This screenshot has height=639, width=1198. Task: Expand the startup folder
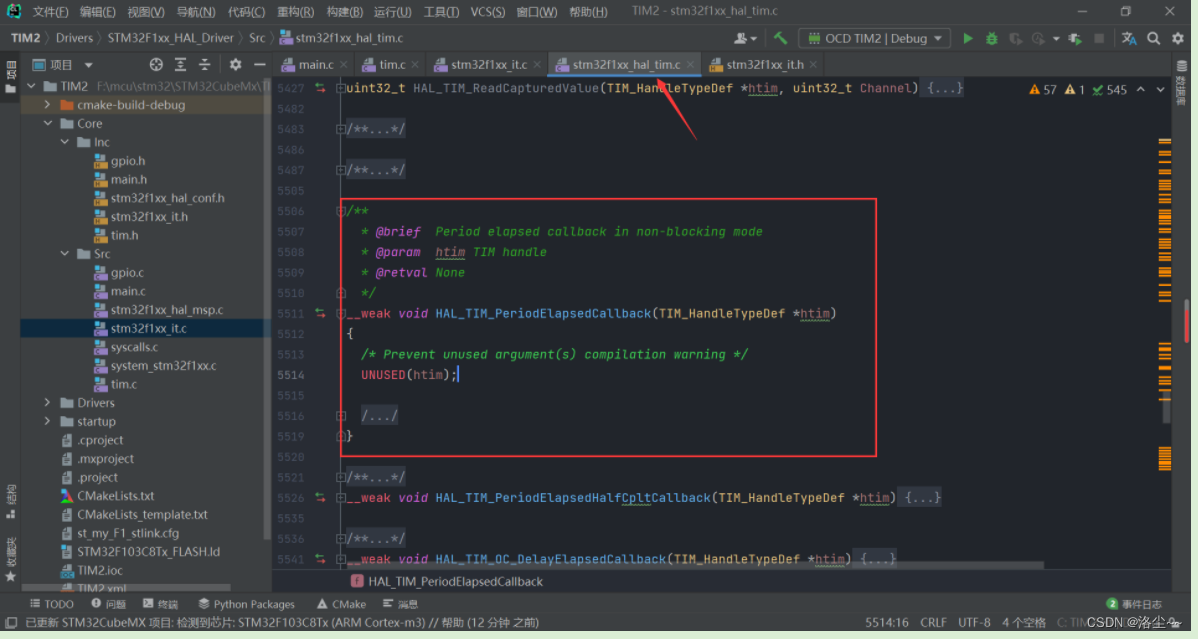point(47,421)
